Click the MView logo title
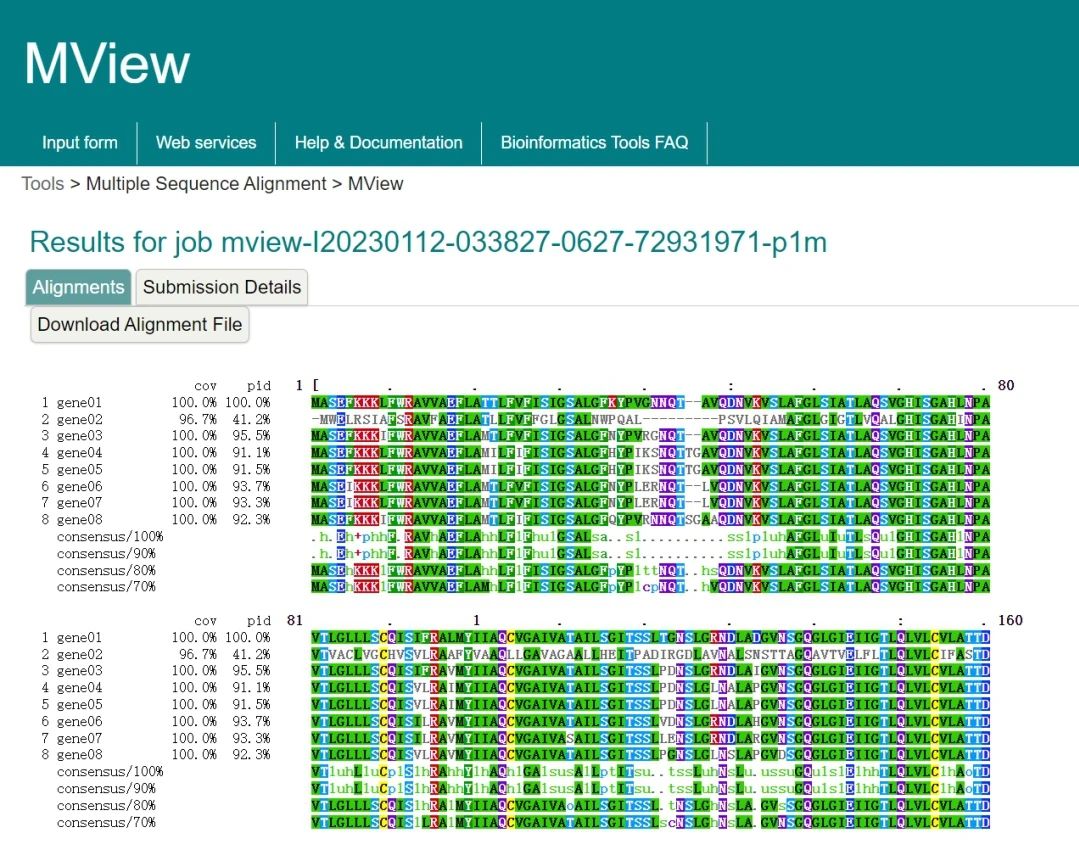Screen dimensions: 1079x842 (x=107, y=63)
